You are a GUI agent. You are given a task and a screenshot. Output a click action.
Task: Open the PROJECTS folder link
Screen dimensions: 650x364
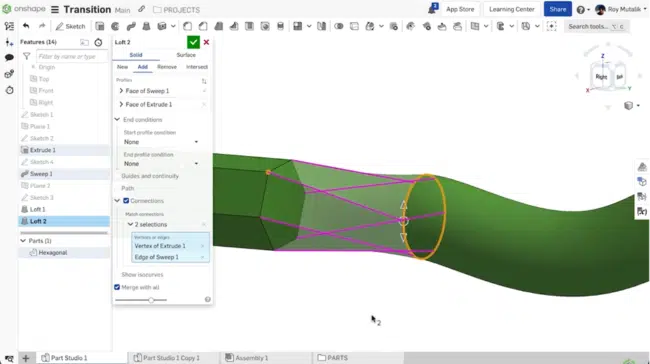click(x=177, y=10)
